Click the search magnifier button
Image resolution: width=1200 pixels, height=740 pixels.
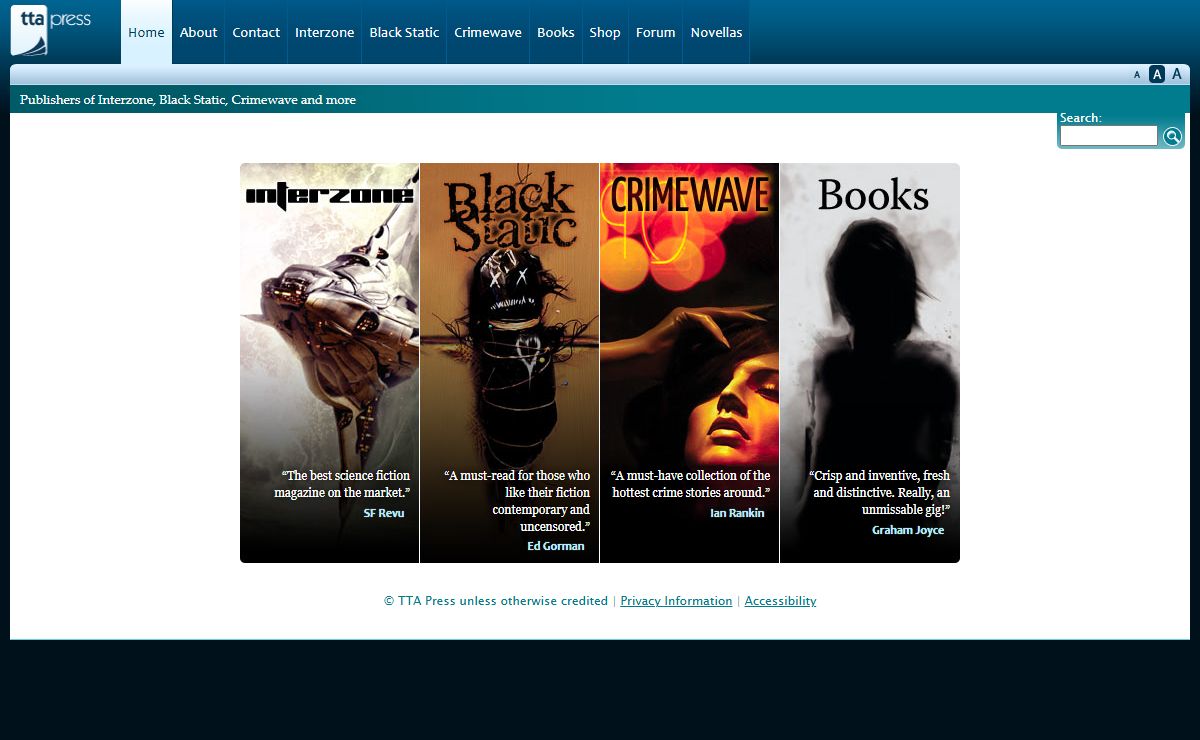(1172, 137)
